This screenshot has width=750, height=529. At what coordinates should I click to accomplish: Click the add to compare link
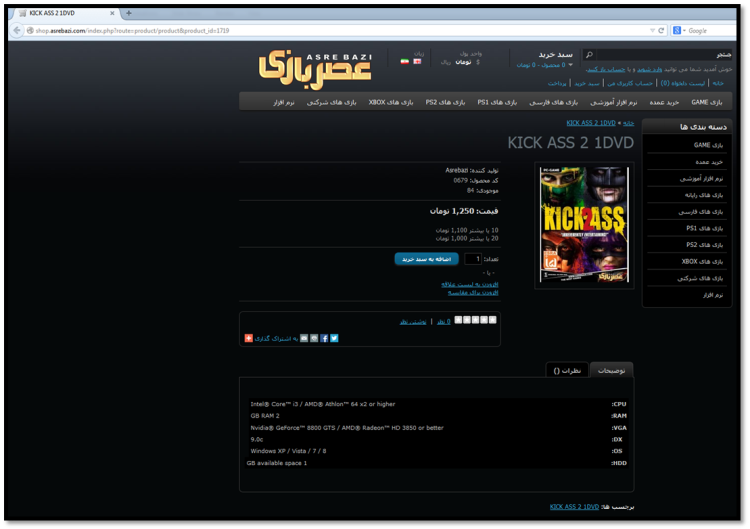(x=473, y=293)
